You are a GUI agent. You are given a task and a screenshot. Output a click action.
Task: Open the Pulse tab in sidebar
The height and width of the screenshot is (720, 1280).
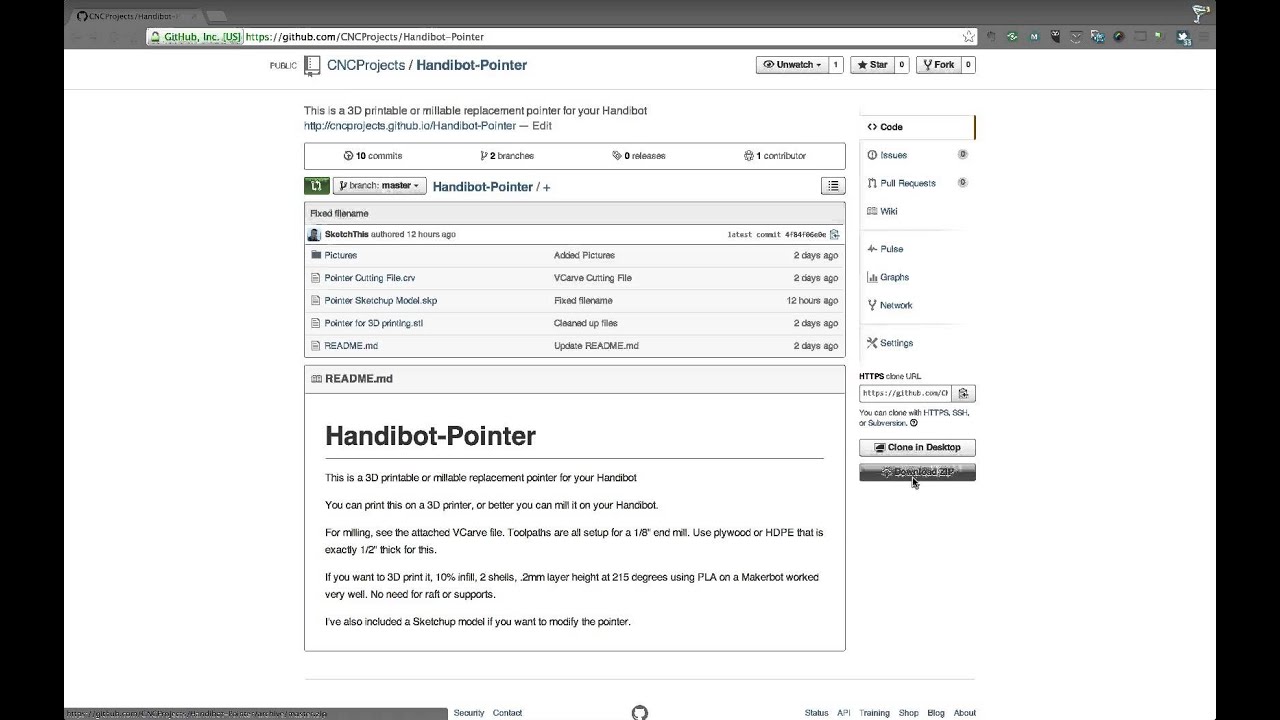pyautogui.click(x=917, y=249)
